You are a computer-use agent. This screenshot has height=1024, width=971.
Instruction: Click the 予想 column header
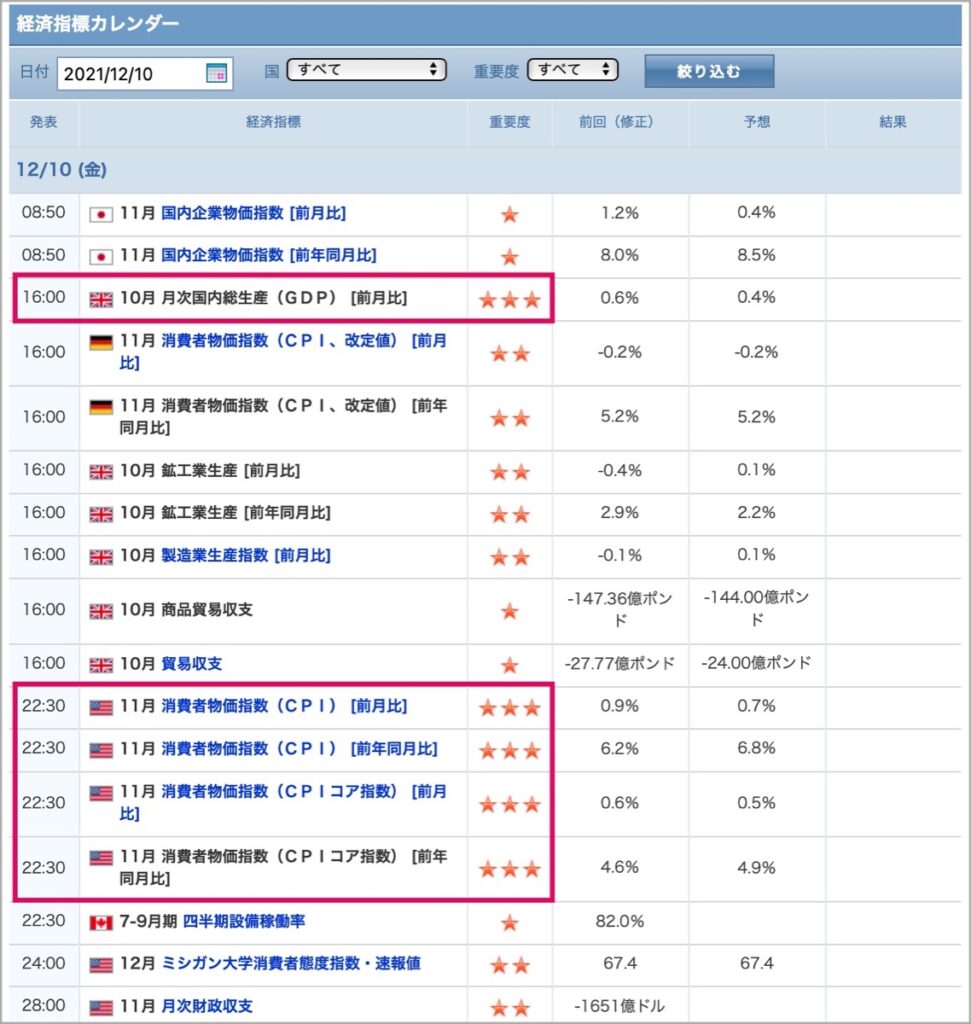tap(757, 122)
